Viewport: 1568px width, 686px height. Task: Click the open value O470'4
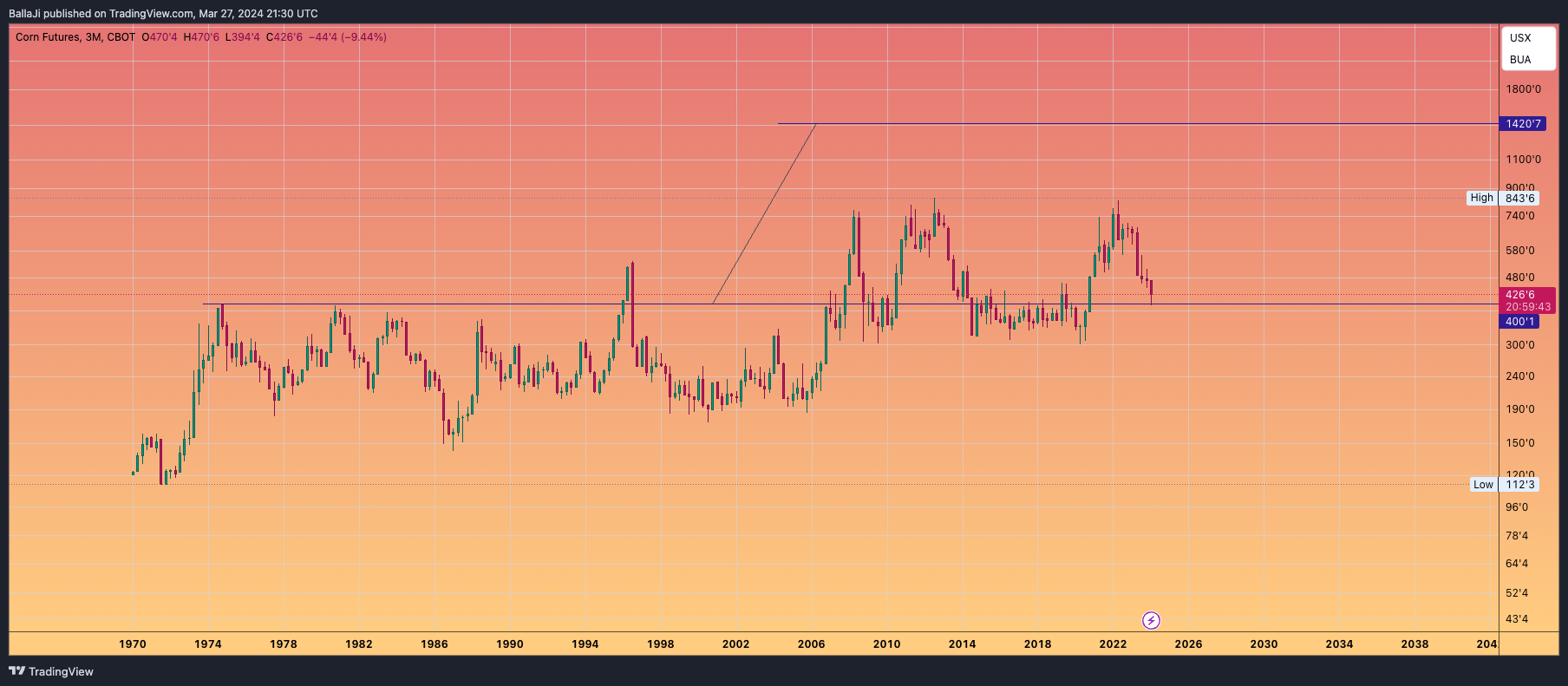pos(160,37)
